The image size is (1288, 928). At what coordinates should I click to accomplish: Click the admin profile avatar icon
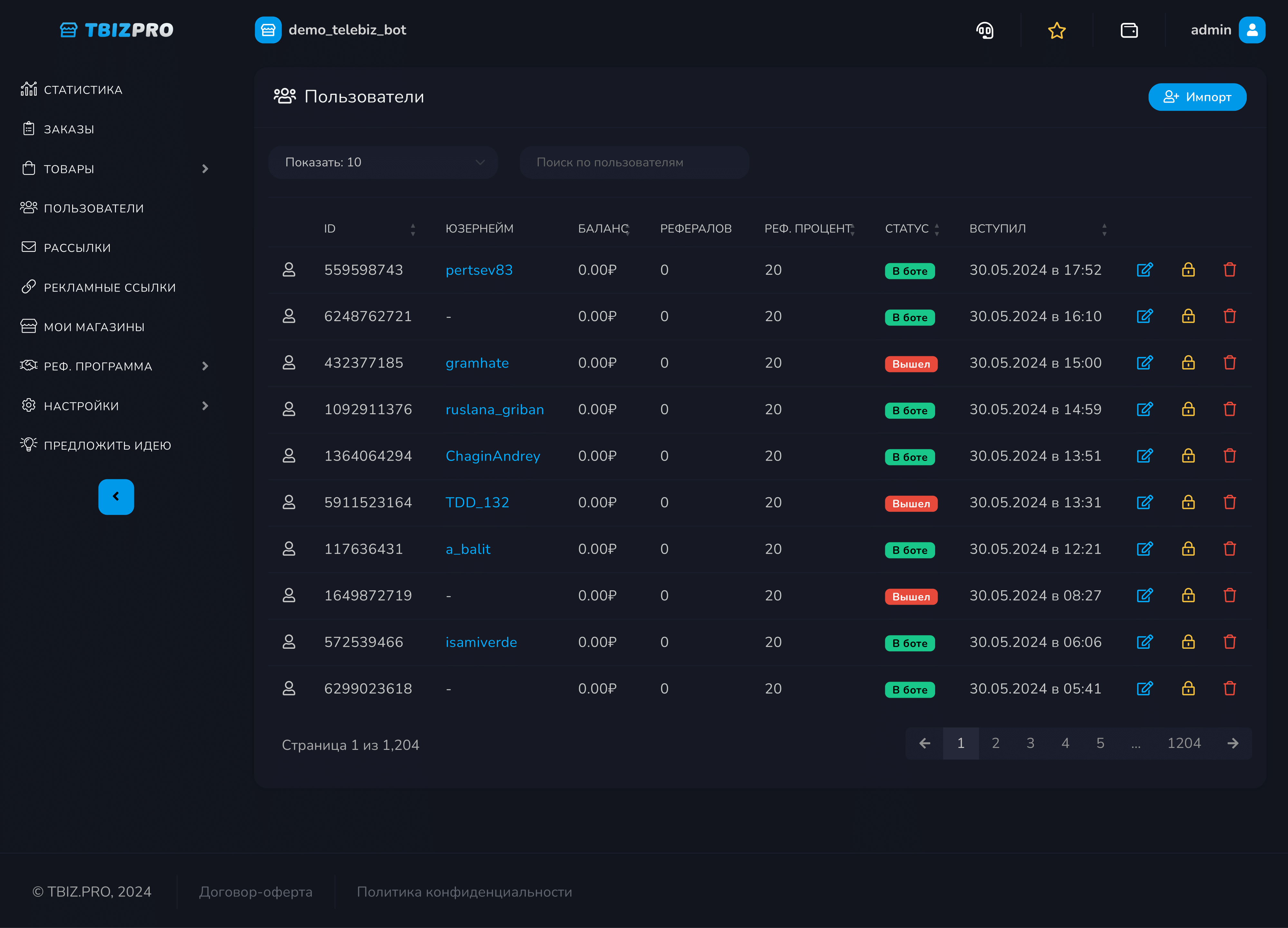1252,30
